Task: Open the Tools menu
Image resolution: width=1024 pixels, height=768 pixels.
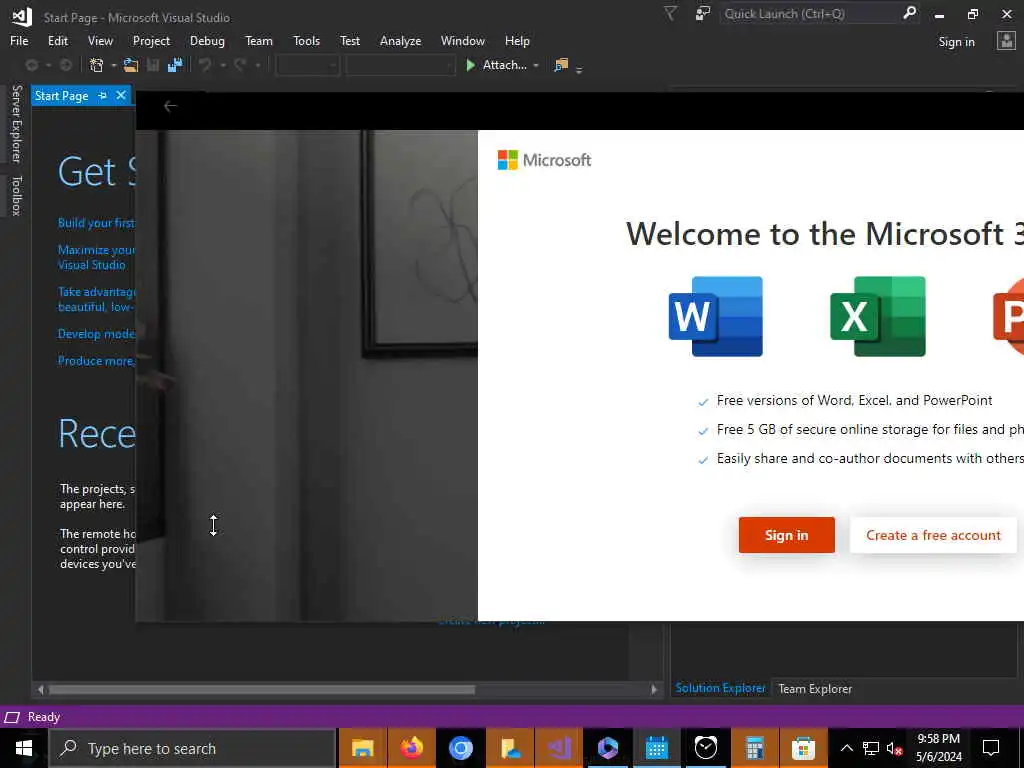Action: (306, 40)
